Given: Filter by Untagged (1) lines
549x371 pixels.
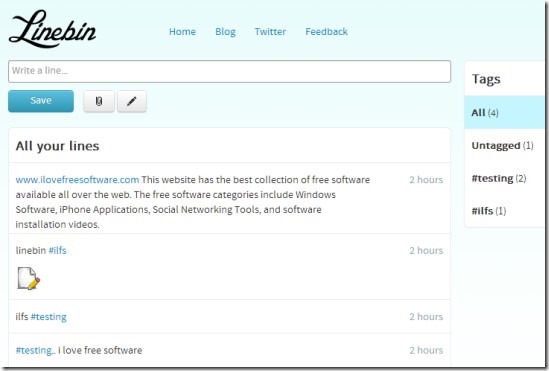Looking at the screenshot, I should point(504,145).
